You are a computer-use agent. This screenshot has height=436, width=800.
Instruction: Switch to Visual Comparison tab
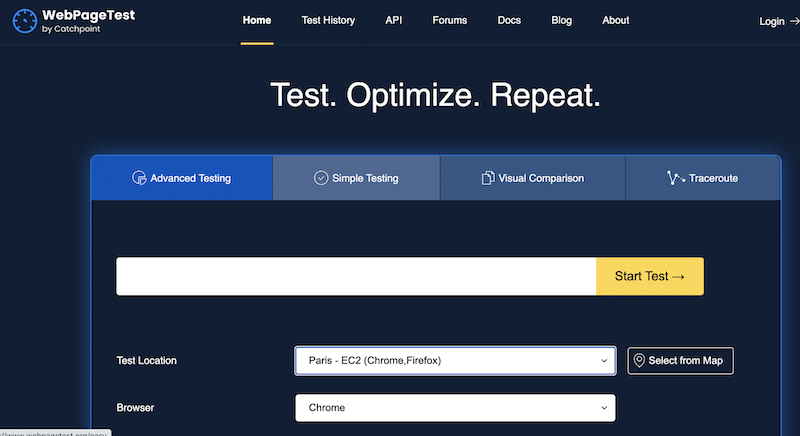(x=533, y=178)
